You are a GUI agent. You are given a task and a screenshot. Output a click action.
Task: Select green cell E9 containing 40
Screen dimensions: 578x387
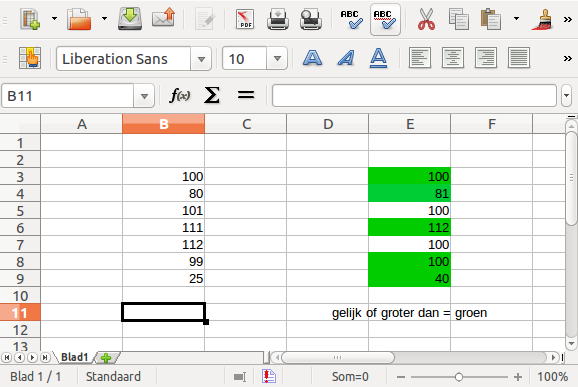coord(409,278)
